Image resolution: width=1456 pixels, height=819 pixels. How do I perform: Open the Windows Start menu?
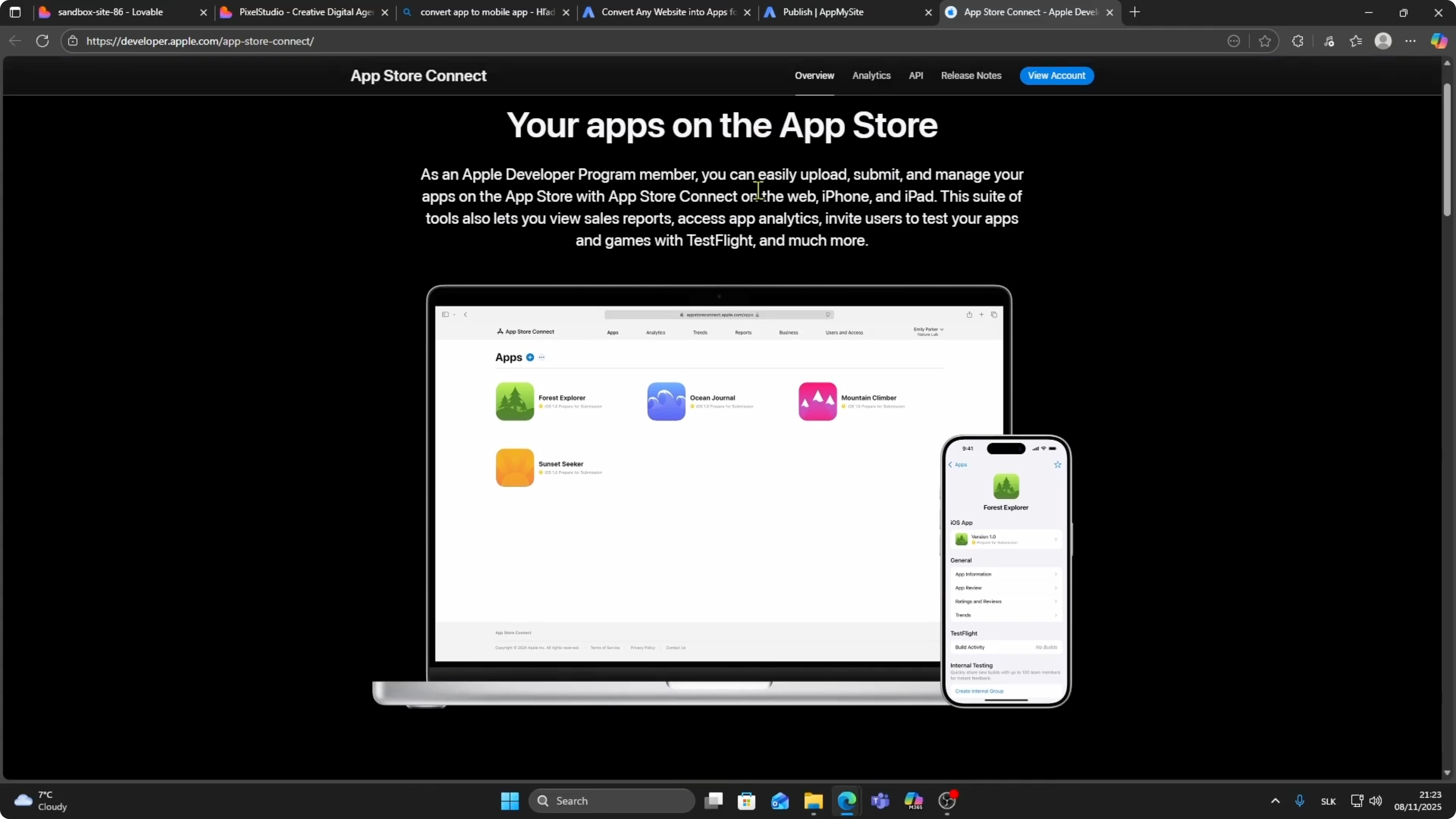tap(510, 800)
